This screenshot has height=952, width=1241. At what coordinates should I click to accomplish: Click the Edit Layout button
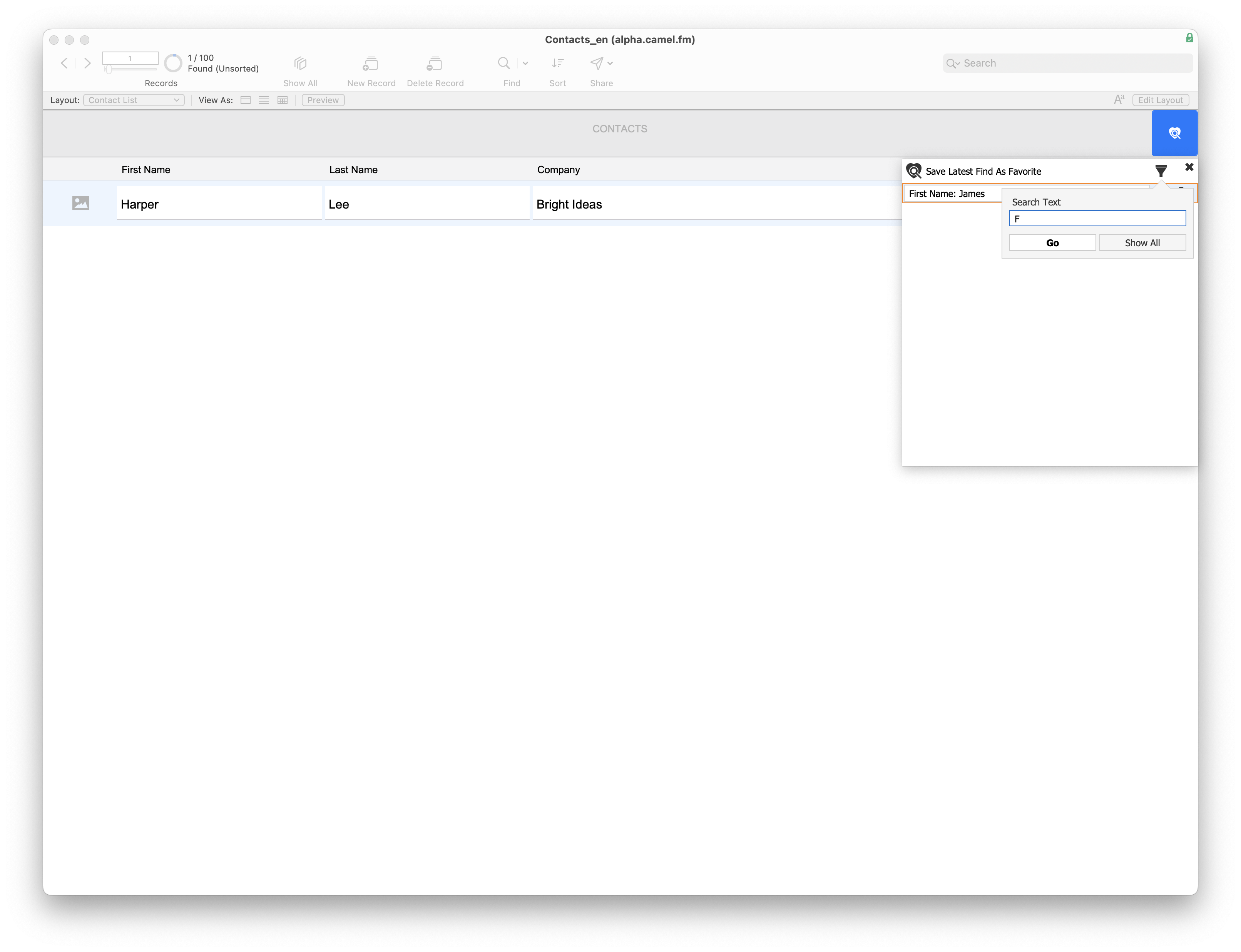pos(1160,100)
